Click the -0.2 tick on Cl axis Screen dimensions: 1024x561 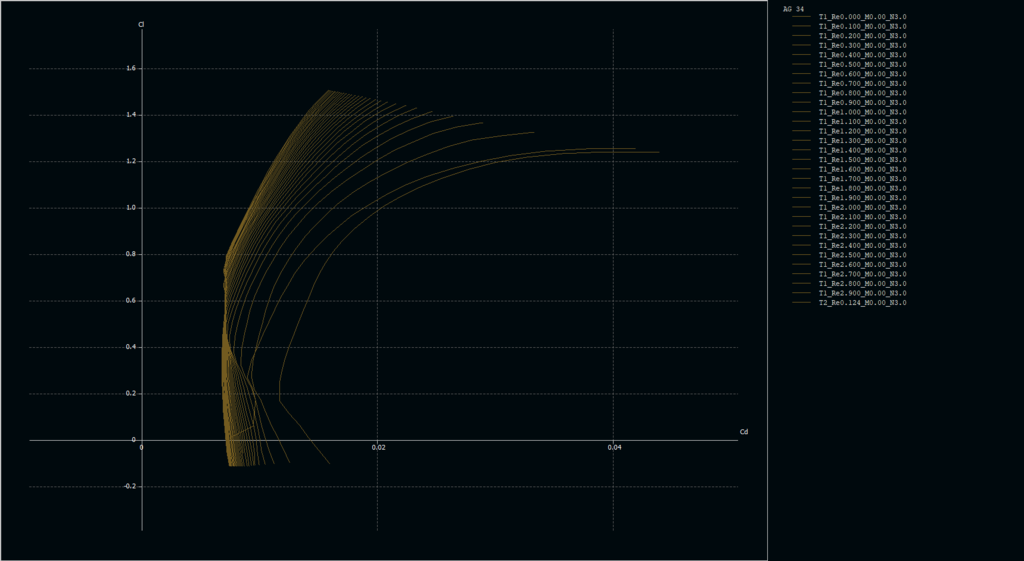tap(129, 487)
